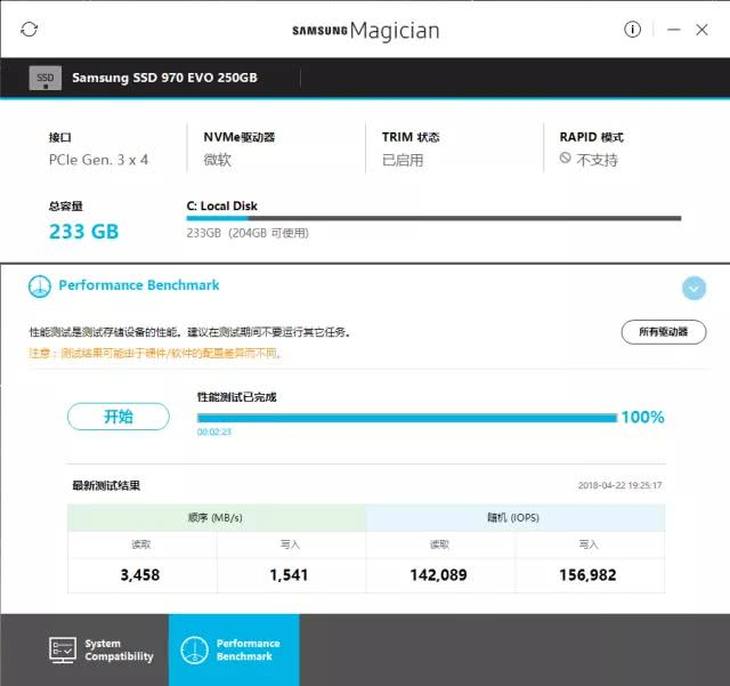
Task: Select Samsung SSD 970 EVO 250GB drive
Action: [164, 78]
